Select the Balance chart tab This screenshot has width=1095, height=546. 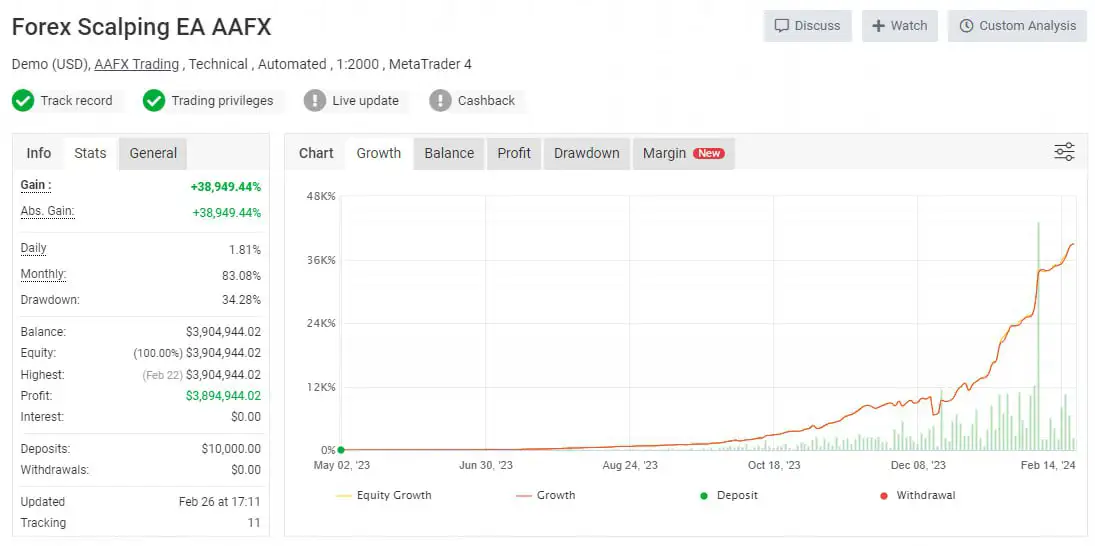(x=449, y=153)
